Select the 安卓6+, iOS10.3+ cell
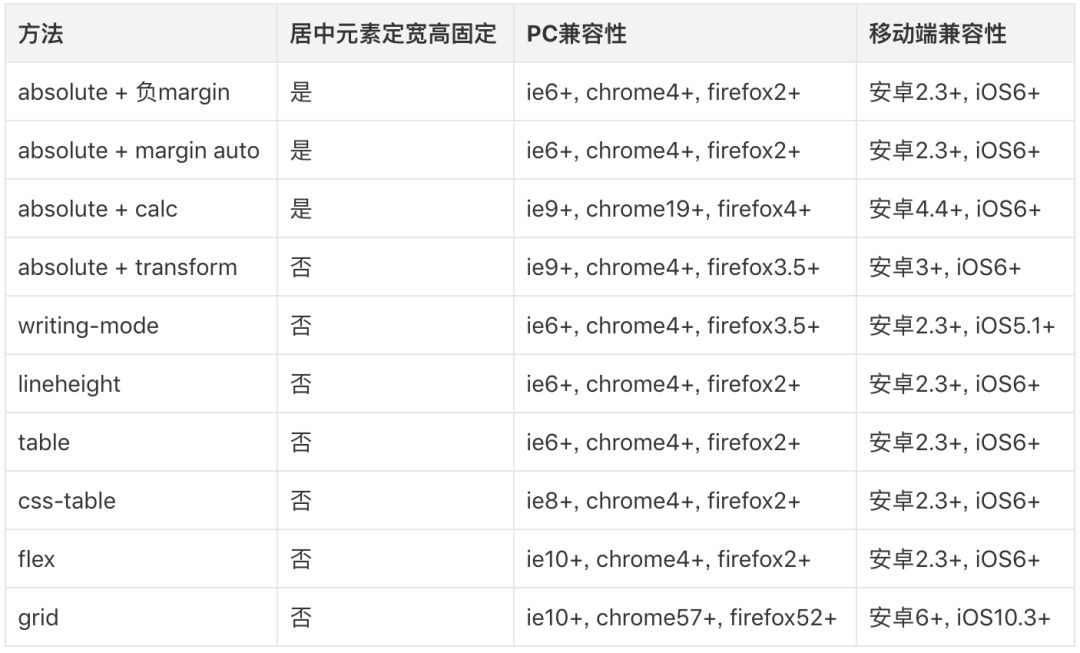The width and height of the screenshot is (1080, 653). [965, 617]
